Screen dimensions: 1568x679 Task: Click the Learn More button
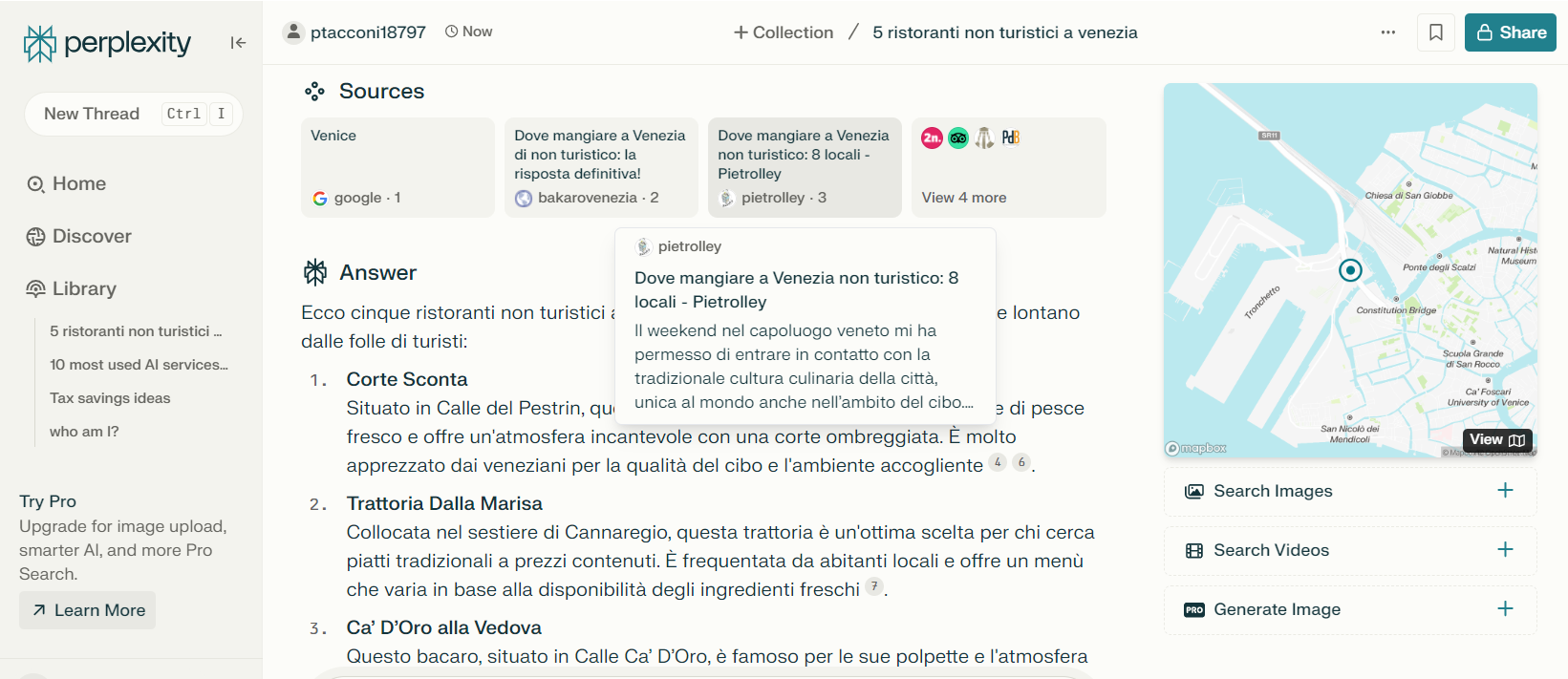[x=87, y=610]
